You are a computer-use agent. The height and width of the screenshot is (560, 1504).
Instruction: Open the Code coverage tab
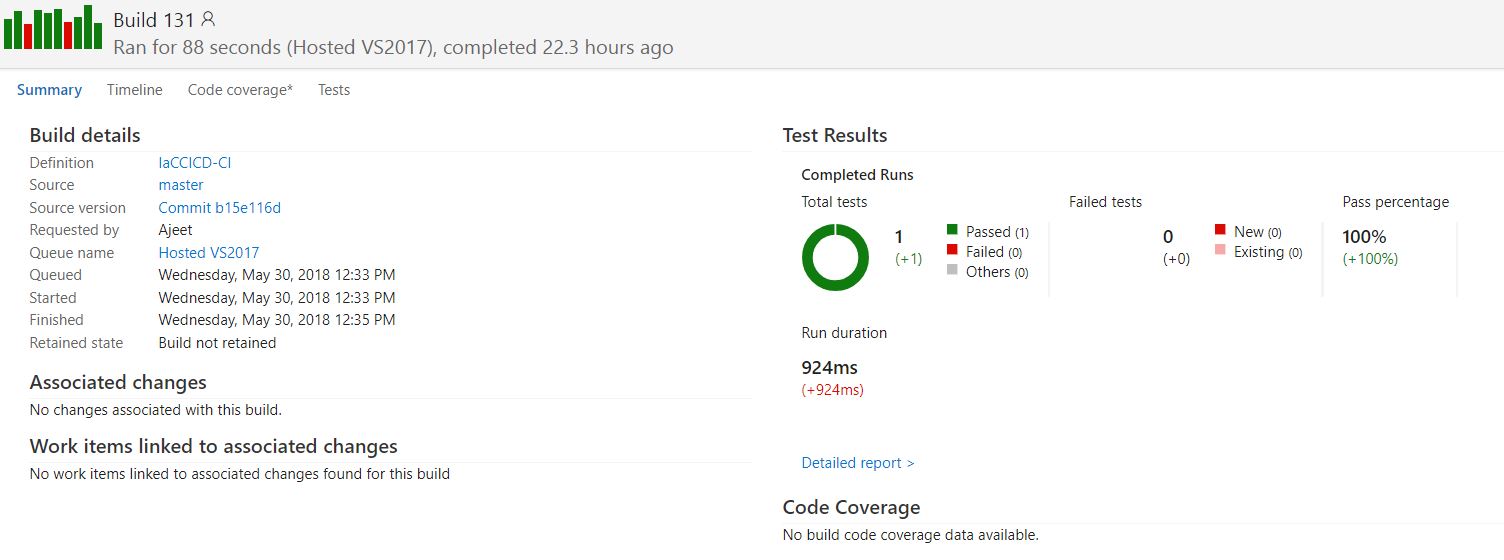tap(240, 90)
